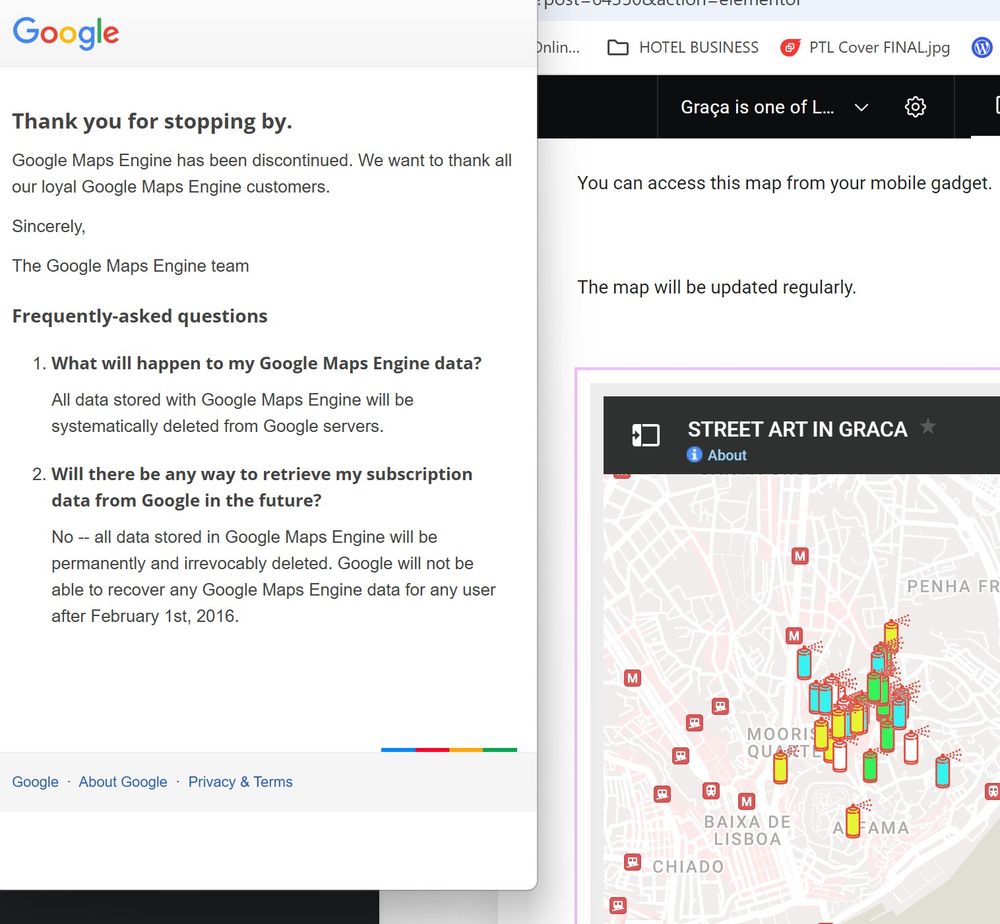This screenshot has width=1000, height=924.
Task: Open the PTL Cover FINAL.jpg bookmark
Action: pyautogui.click(x=865, y=48)
